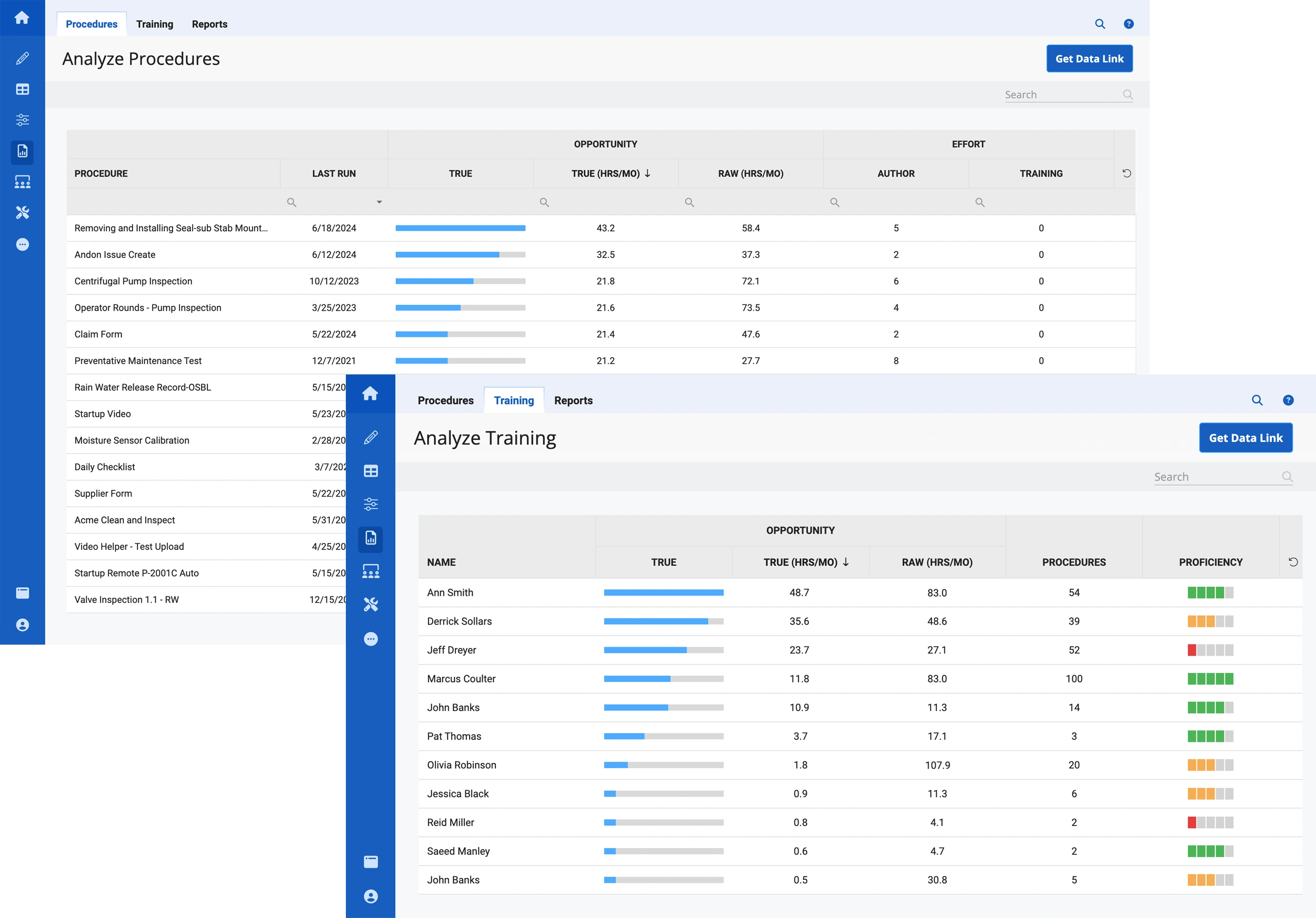Open the table grid panel icon
The height and width of the screenshot is (918, 1316).
22,89
